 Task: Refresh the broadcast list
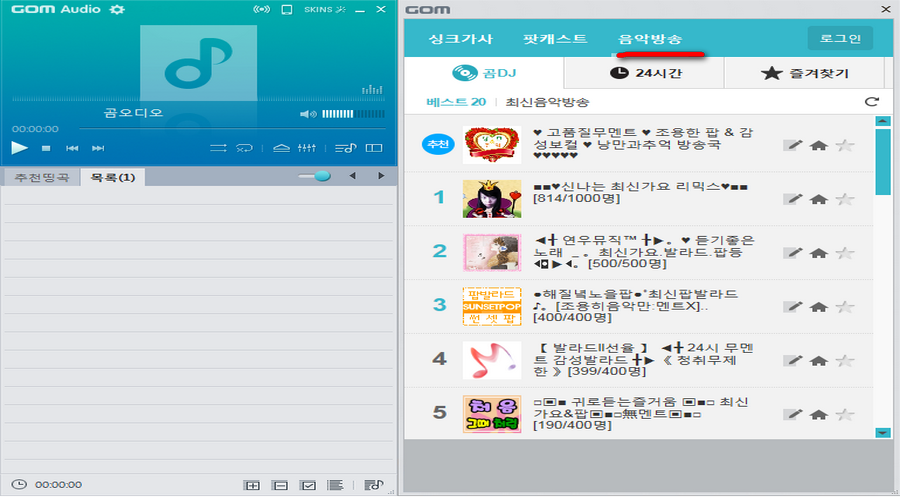coord(871,102)
